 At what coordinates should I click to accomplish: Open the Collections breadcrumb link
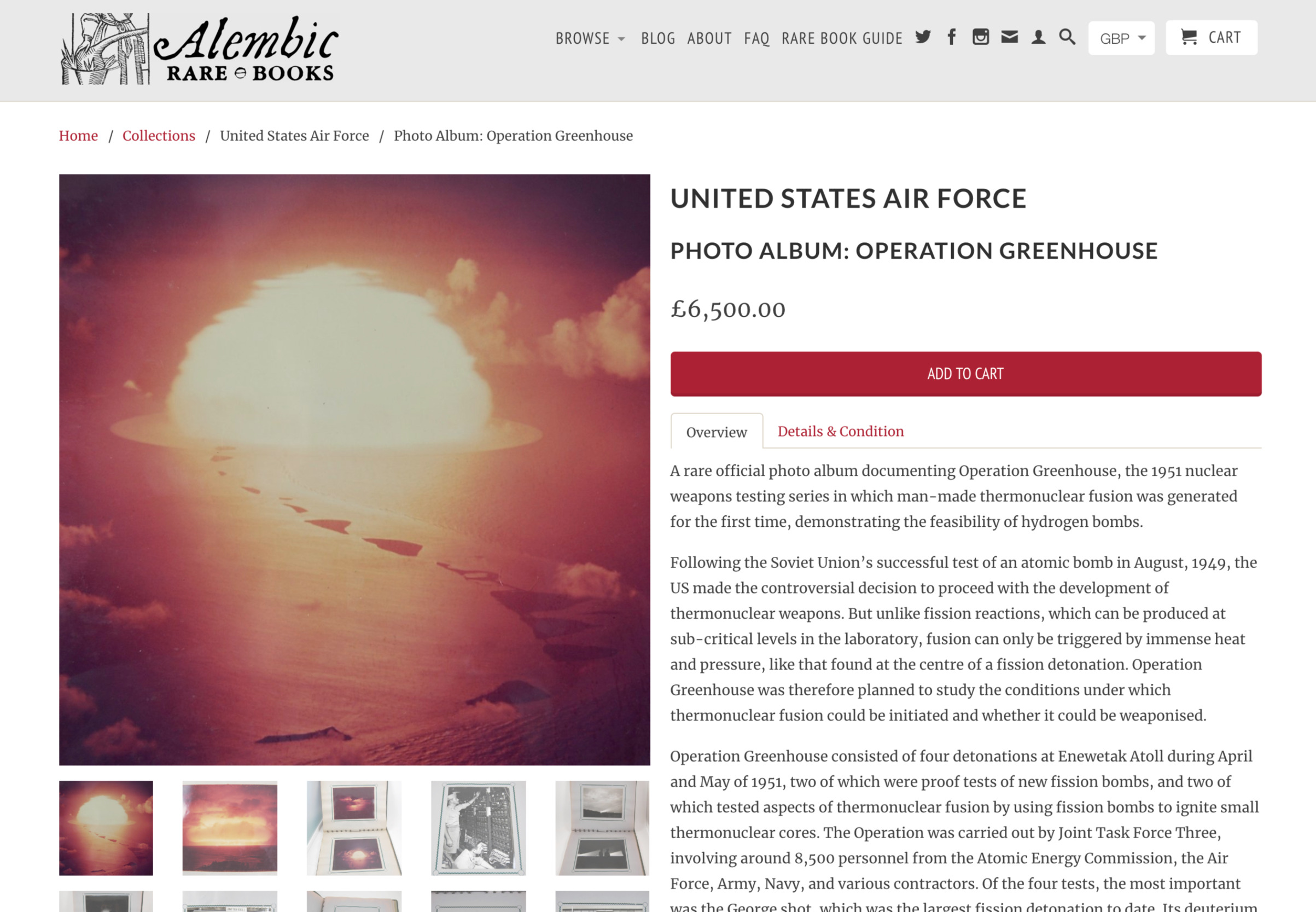point(159,136)
